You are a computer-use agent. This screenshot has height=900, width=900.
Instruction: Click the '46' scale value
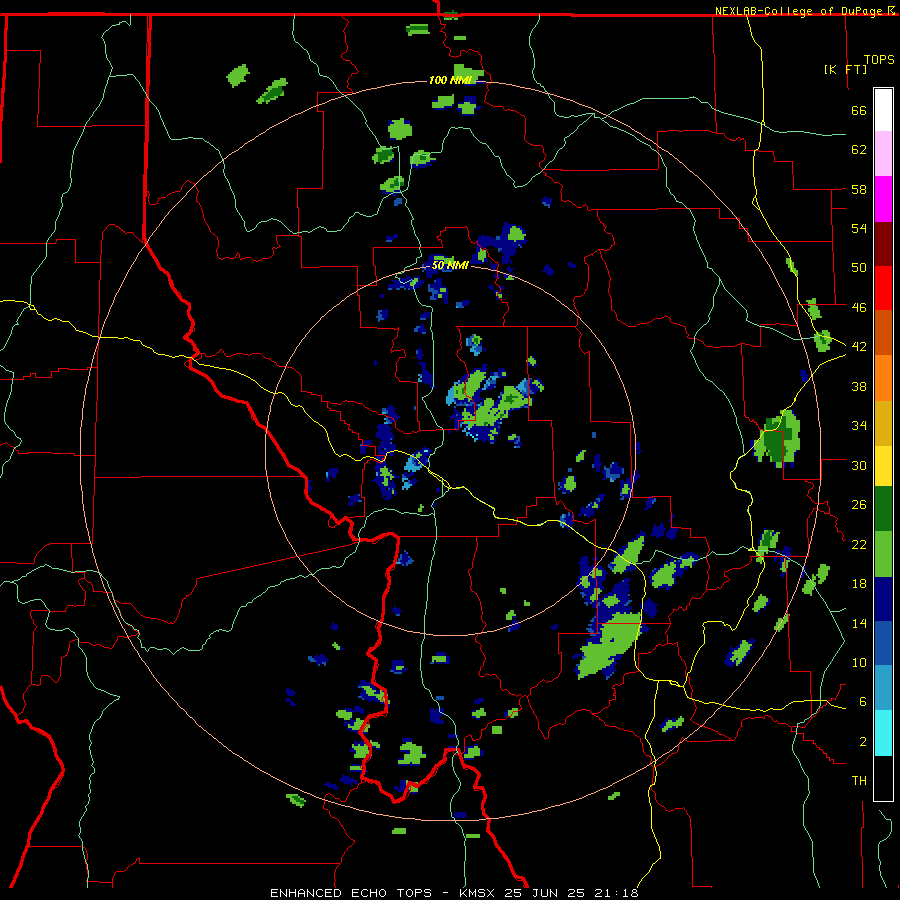coord(859,307)
